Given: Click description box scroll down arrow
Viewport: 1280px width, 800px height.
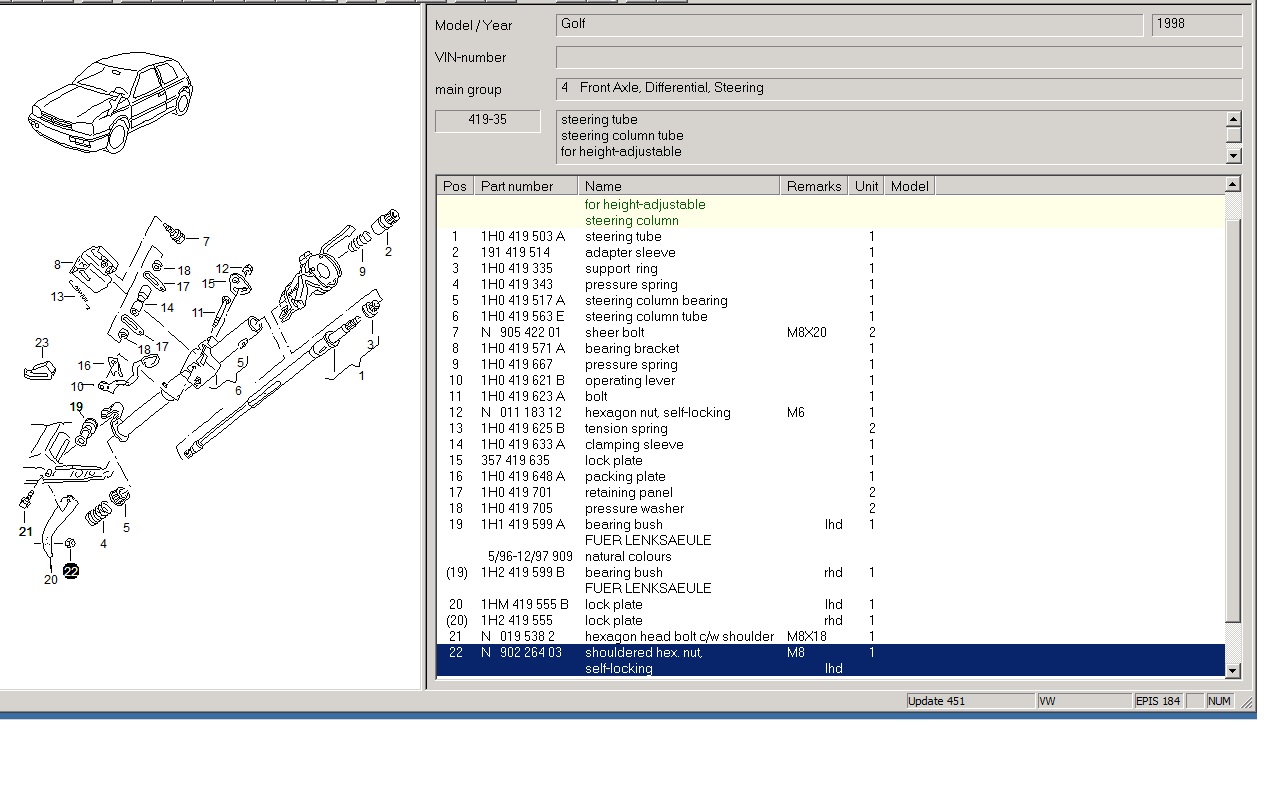Looking at the screenshot, I should click(x=1233, y=156).
